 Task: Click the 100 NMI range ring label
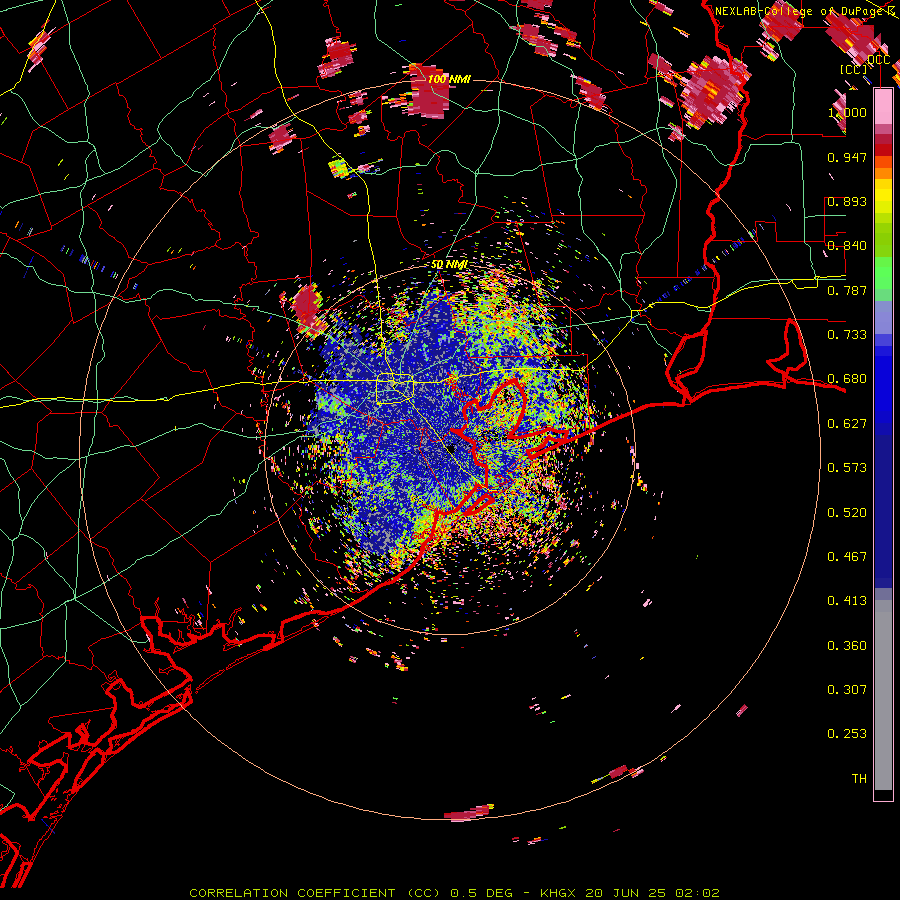click(x=449, y=79)
